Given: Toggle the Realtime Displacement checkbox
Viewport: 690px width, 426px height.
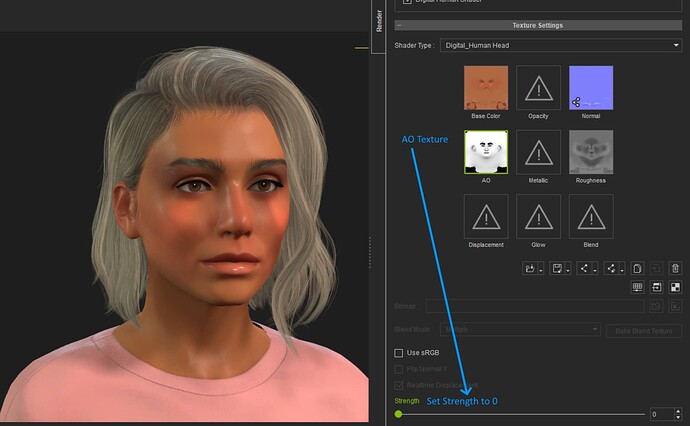Looking at the screenshot, I should click(399, 385).
